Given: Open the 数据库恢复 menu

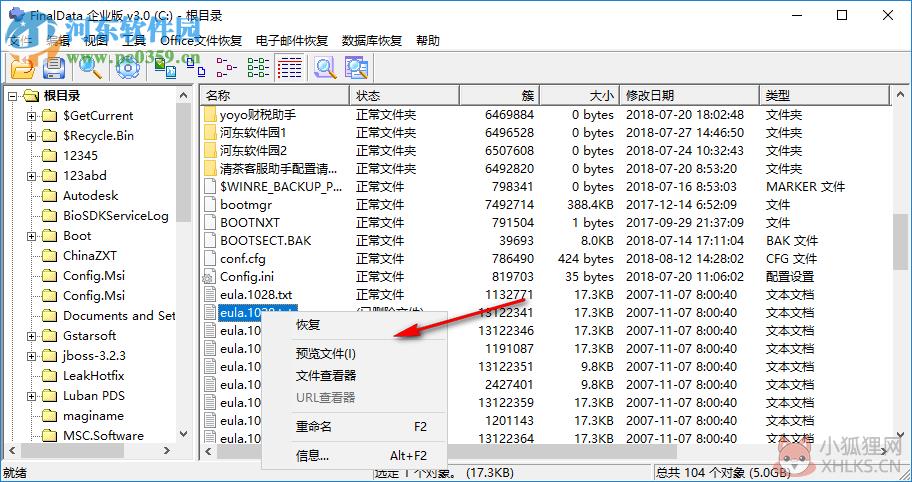Looking at the screenshot, I should pos(372,41).
